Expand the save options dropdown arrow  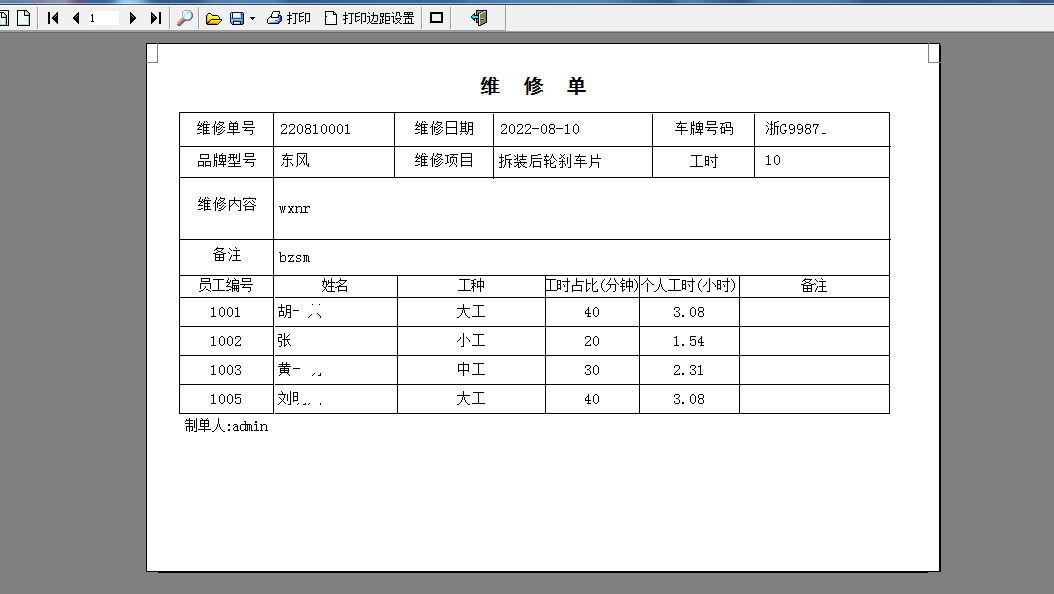click(x=252, y=19)
